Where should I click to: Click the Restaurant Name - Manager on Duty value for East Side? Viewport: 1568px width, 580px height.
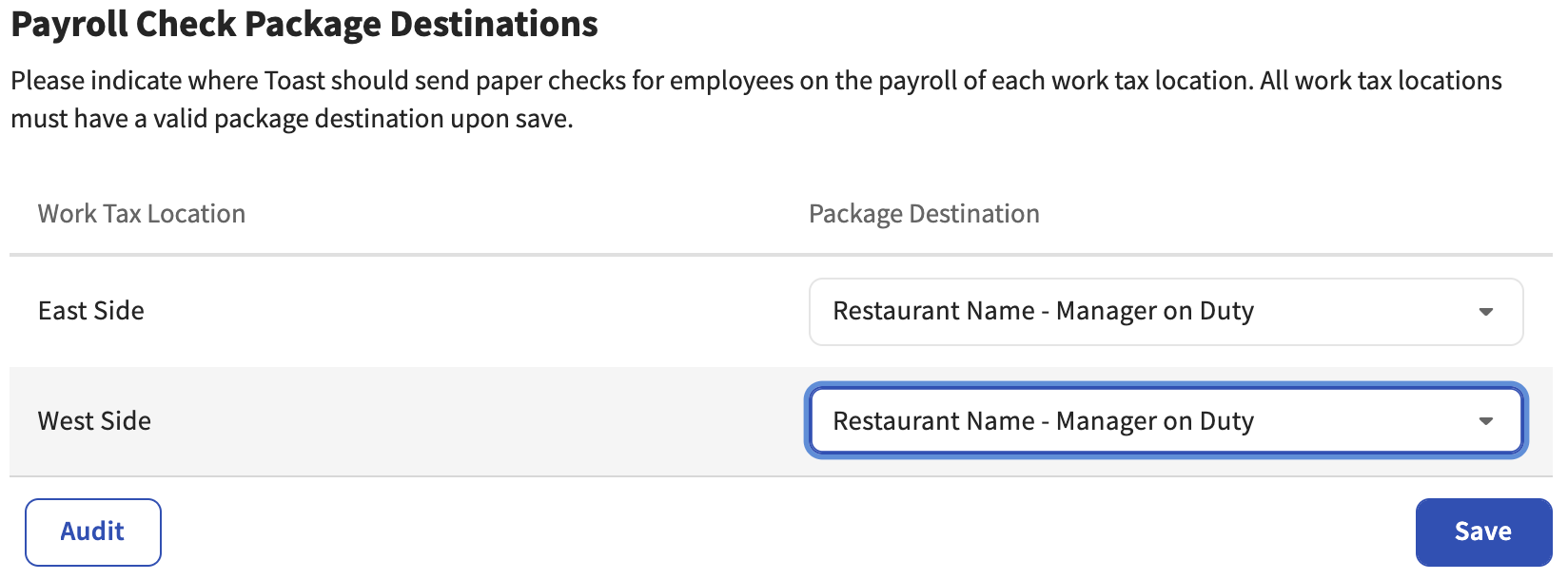(1044, 312)
